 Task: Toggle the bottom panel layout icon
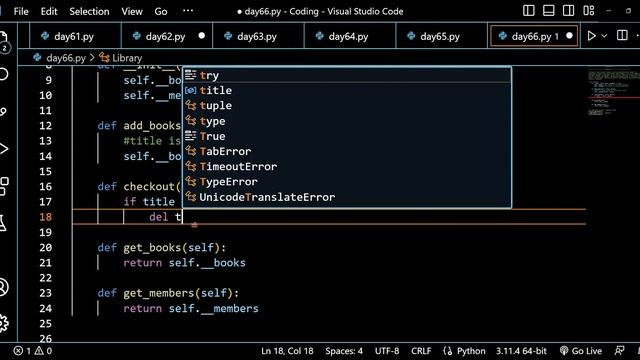549,11
